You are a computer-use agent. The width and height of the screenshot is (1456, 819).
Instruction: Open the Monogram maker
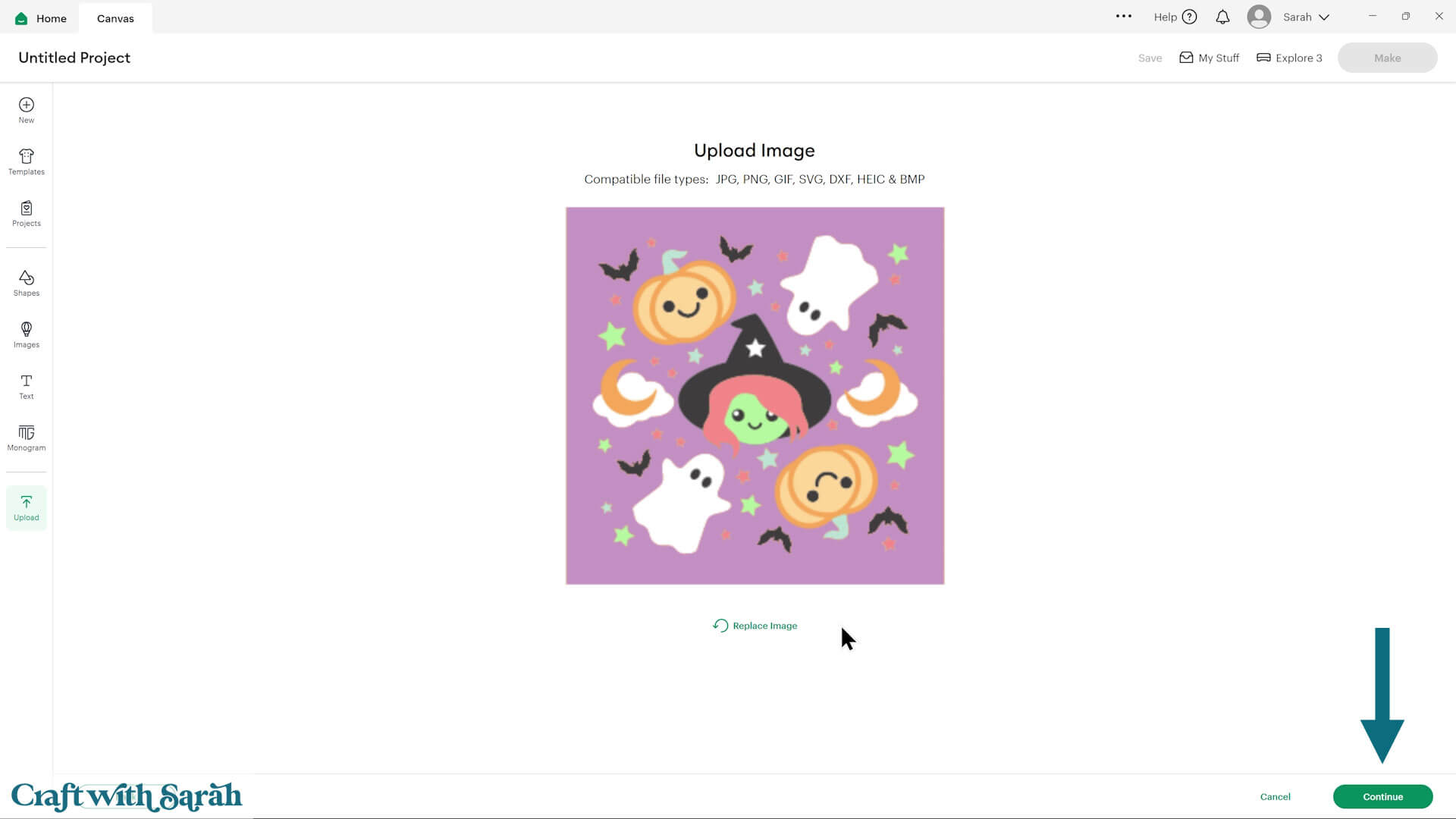point(26,438)
